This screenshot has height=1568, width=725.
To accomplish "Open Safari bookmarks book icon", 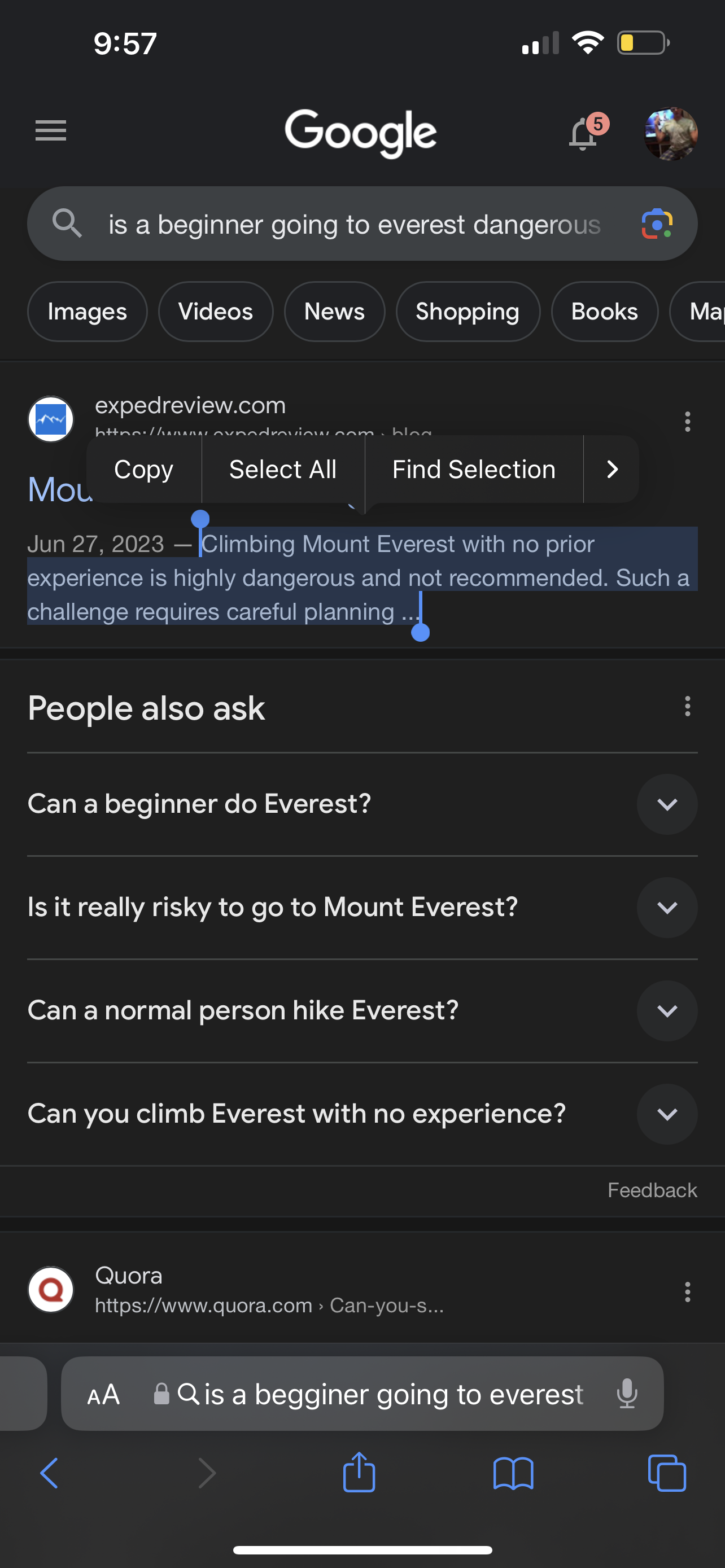I will point(513,1473).
